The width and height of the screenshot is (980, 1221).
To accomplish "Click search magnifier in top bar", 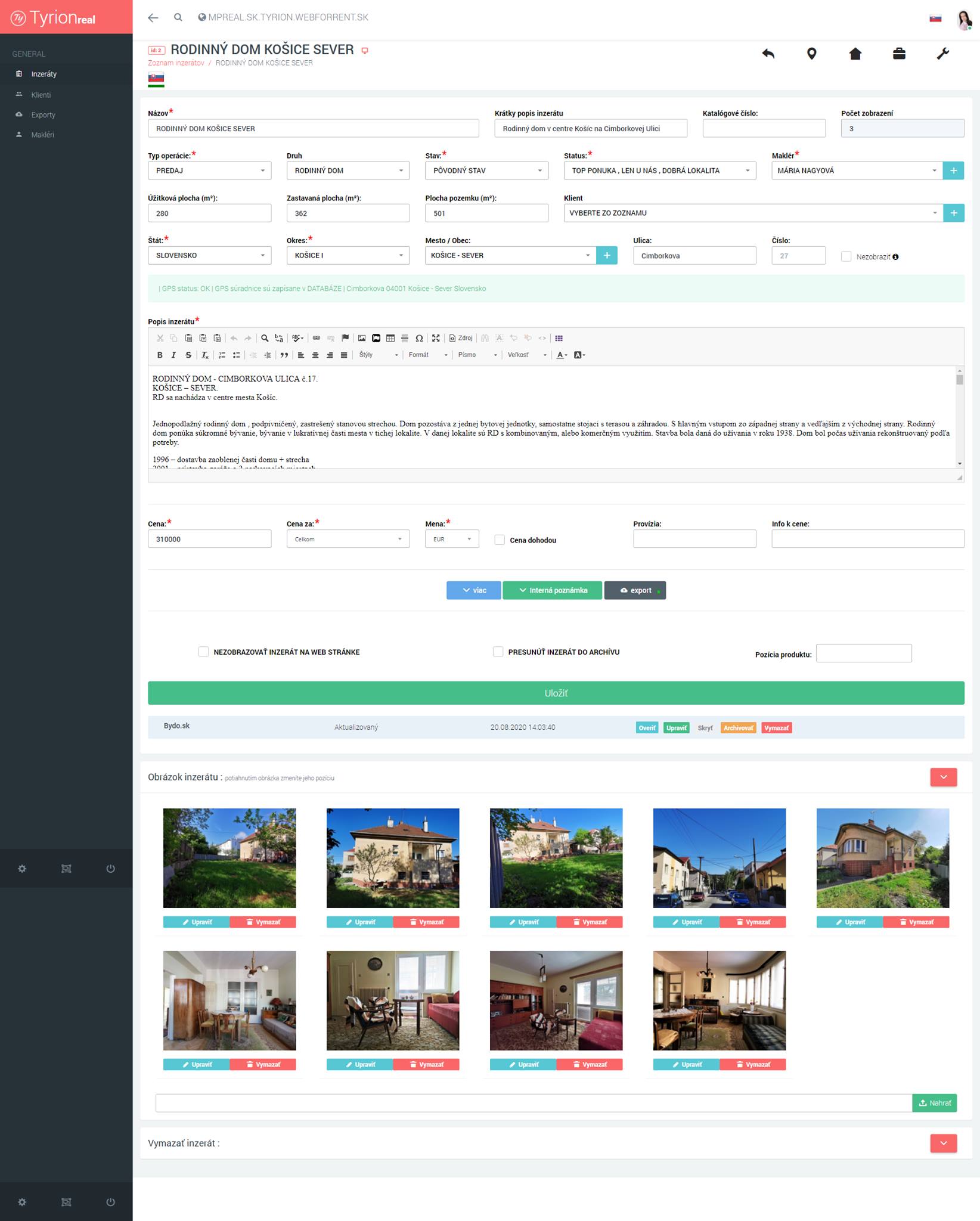I will click(x=178, y=17).
